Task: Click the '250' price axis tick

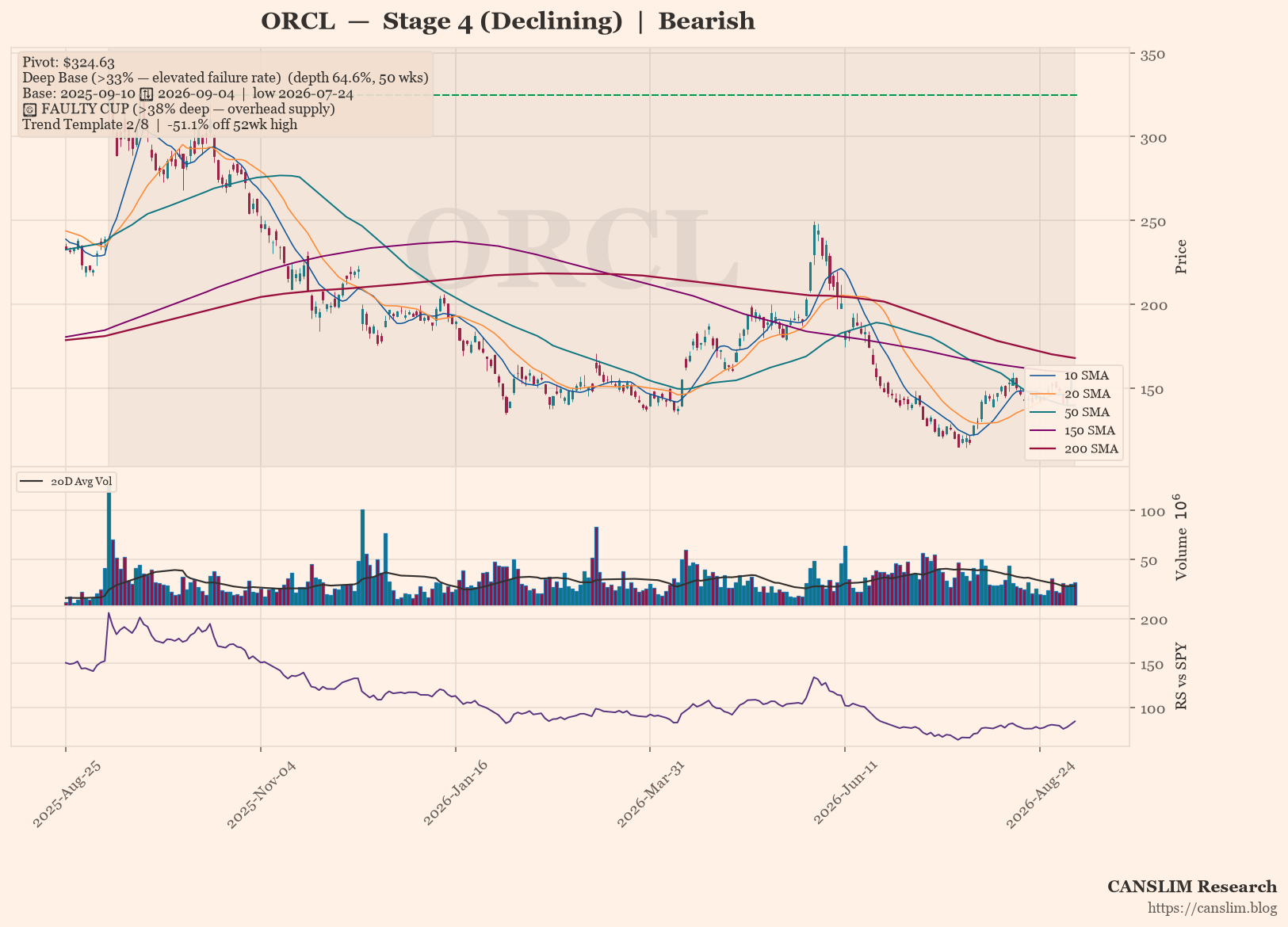Action: 1152,222
